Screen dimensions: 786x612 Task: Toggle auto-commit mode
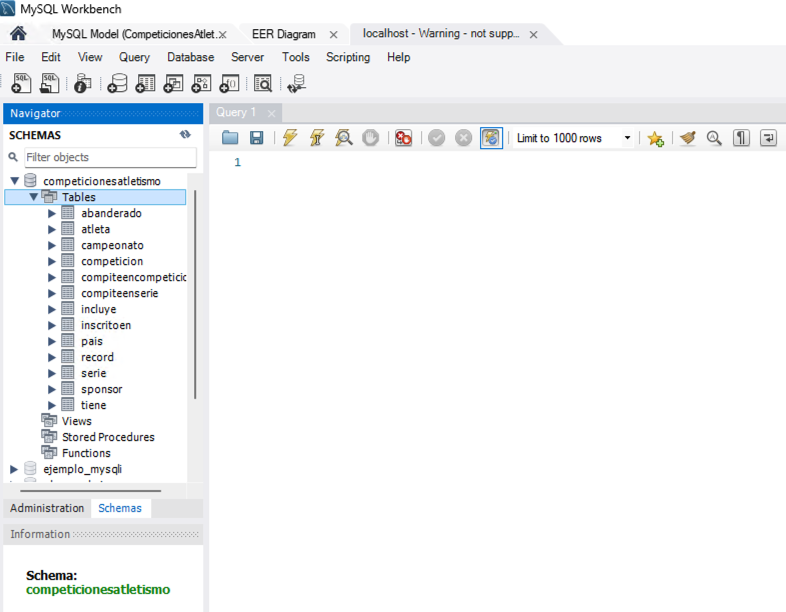click(491, 137)
